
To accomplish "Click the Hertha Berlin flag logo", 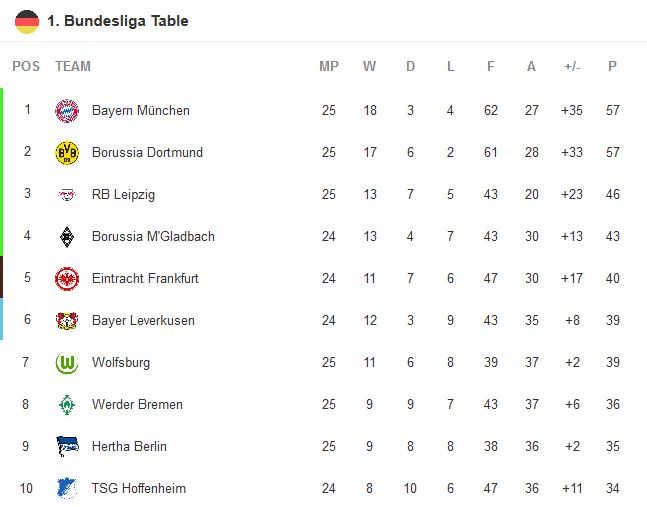I will (67, 447).
